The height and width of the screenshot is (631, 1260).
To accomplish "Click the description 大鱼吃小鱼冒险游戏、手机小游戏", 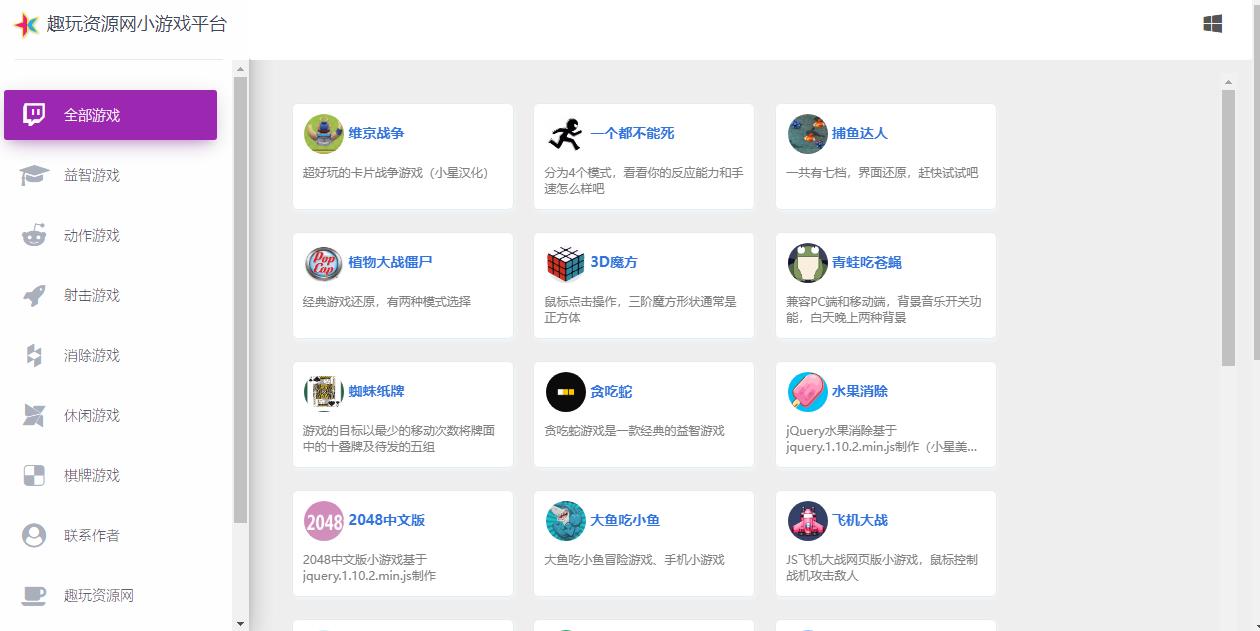I will pos(634,560).
